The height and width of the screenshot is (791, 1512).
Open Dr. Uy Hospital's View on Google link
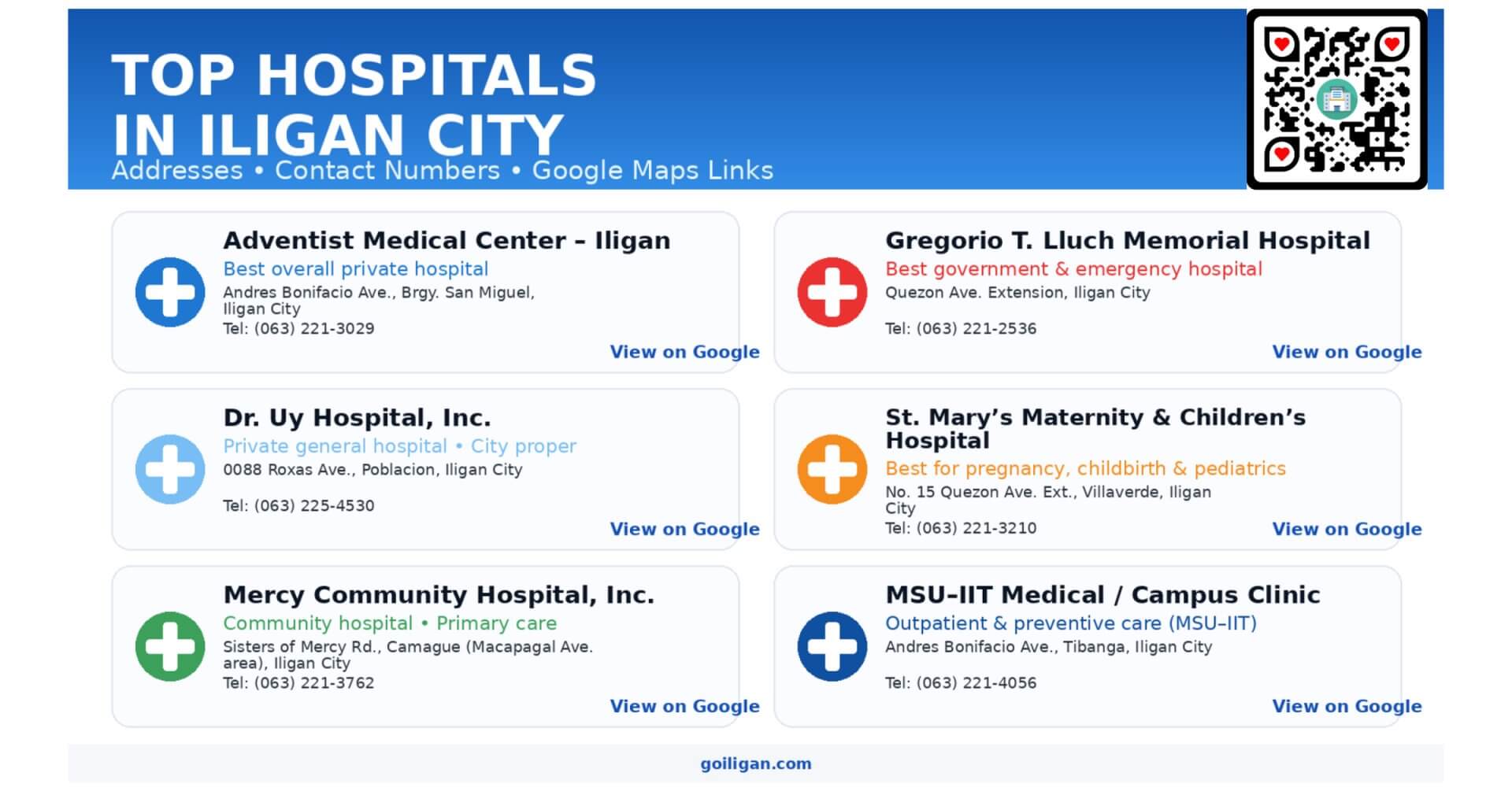684,529
